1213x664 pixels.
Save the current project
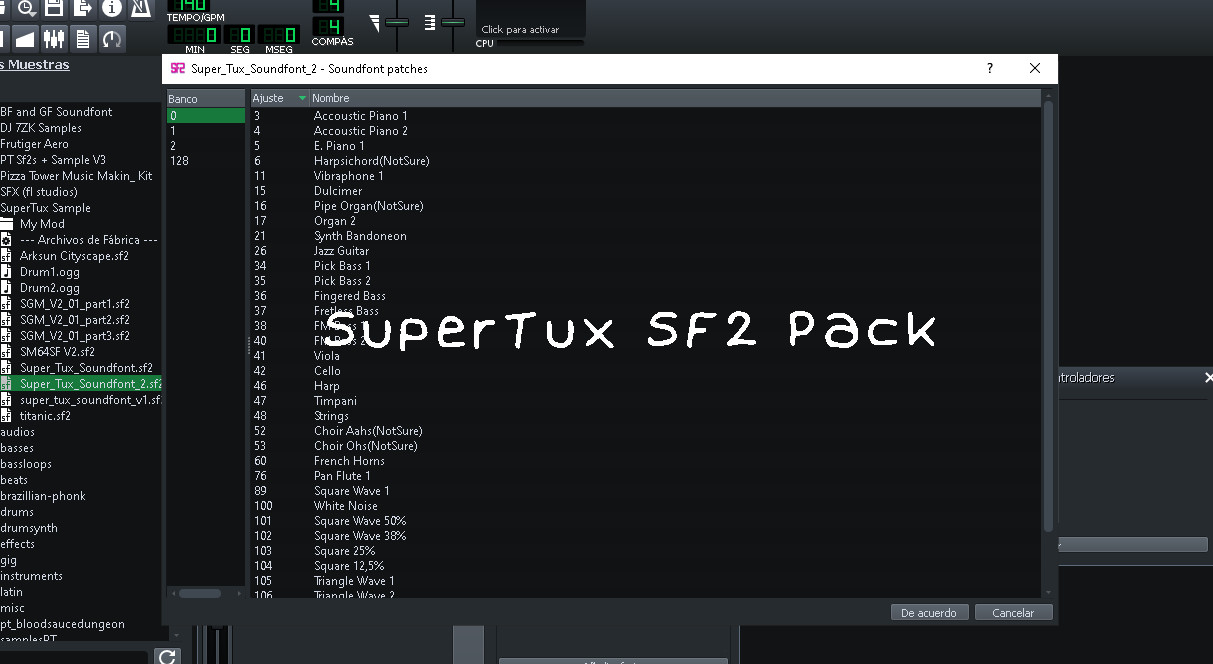point(52,9)
